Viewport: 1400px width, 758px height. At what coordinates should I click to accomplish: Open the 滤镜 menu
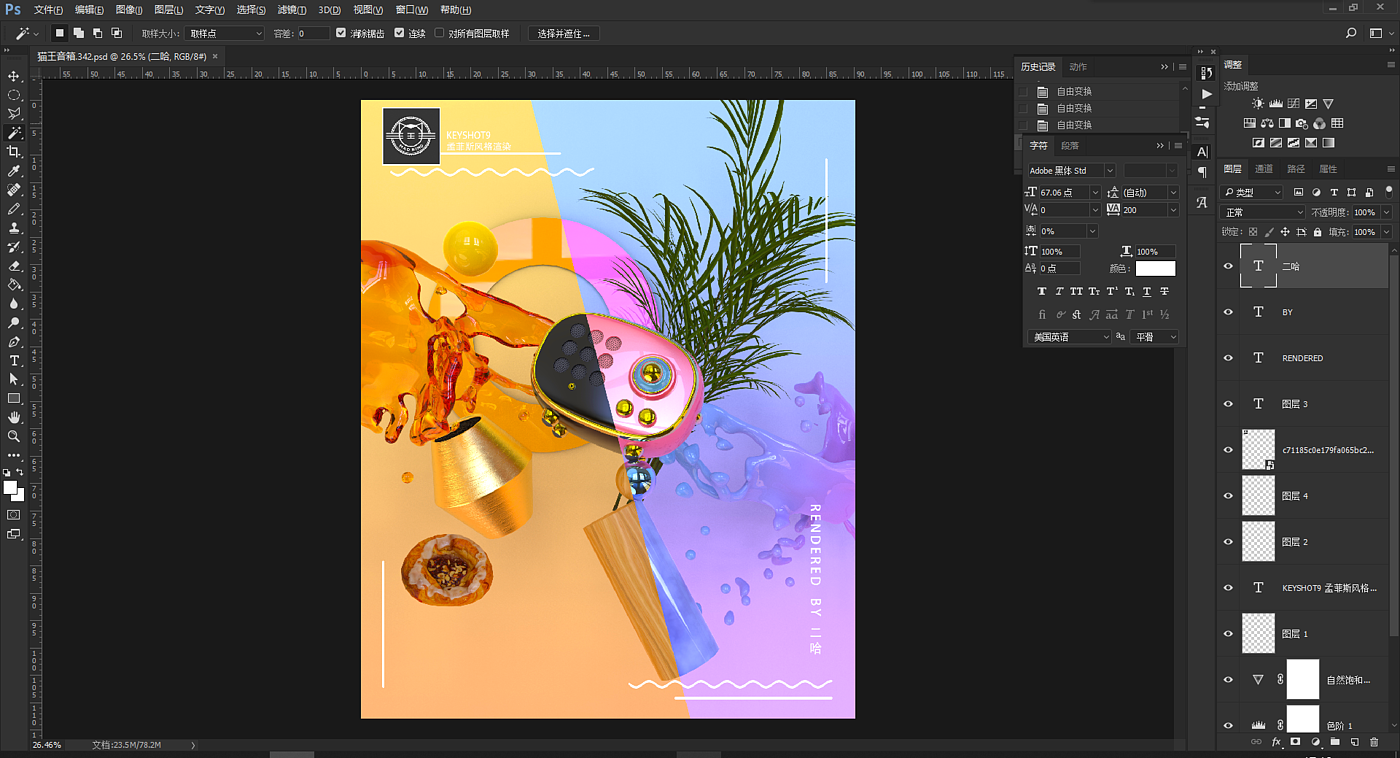tap(291, 10)
